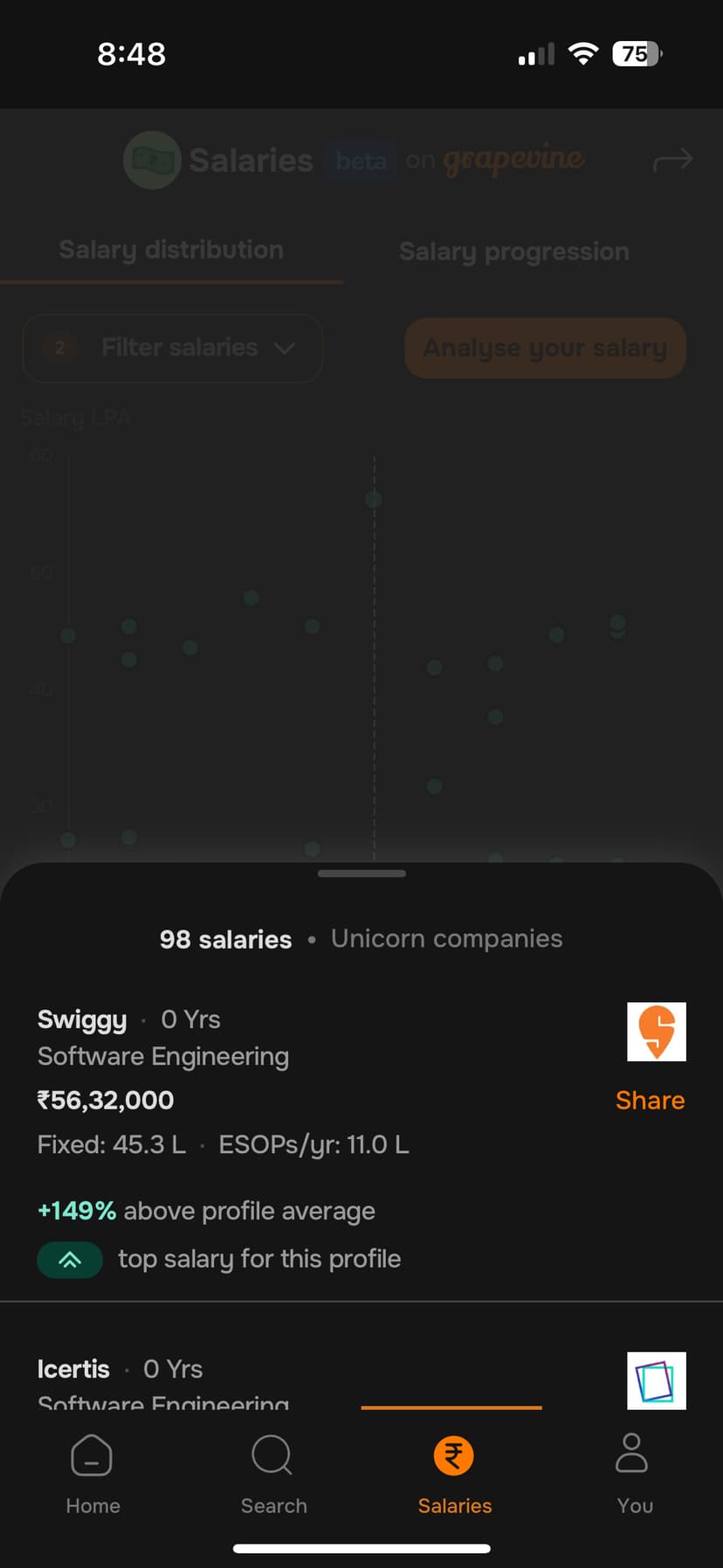
Task: Open the Home tab icon
Action: 92,1456
